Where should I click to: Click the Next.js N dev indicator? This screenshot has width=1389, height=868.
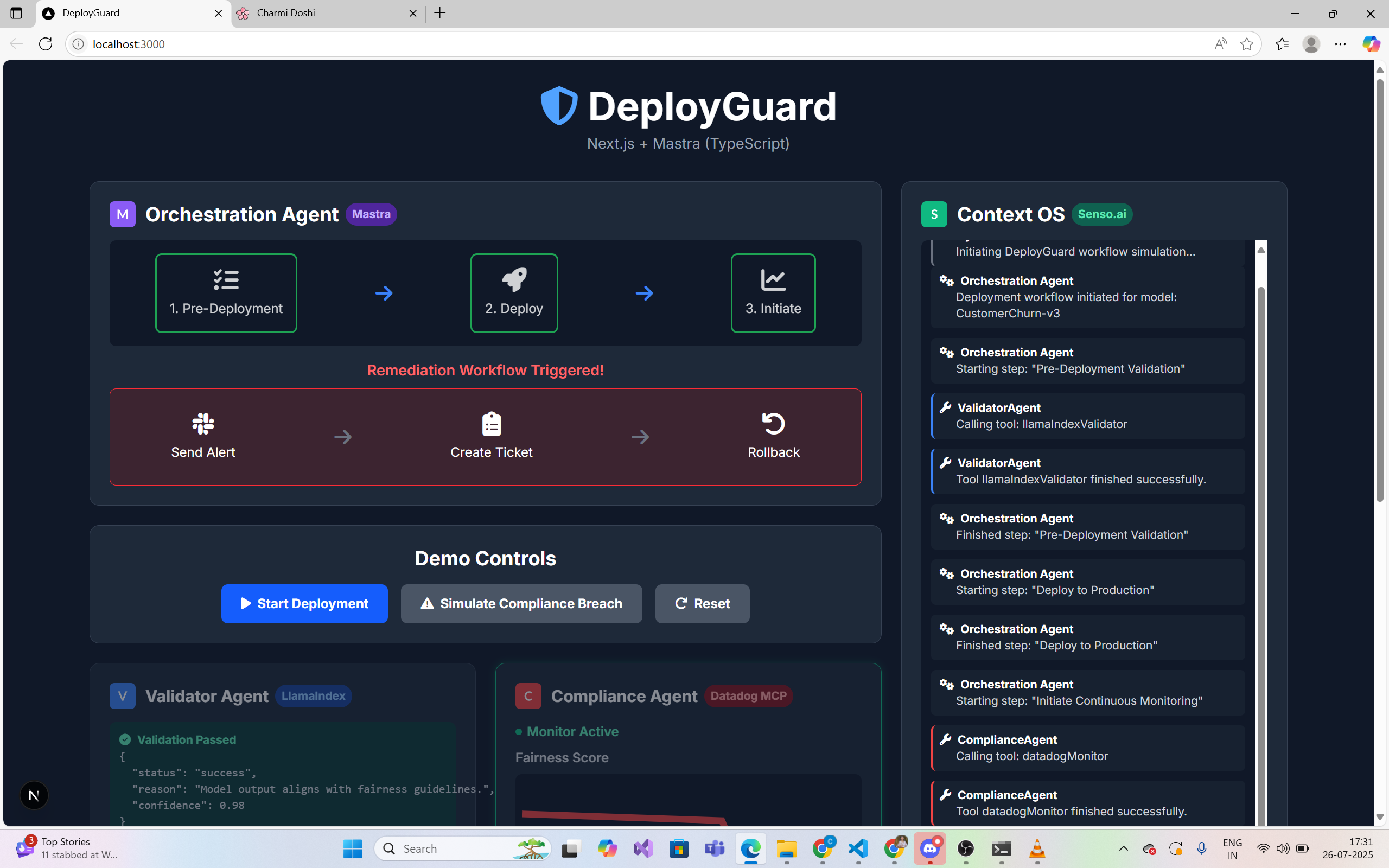[34, 795]
